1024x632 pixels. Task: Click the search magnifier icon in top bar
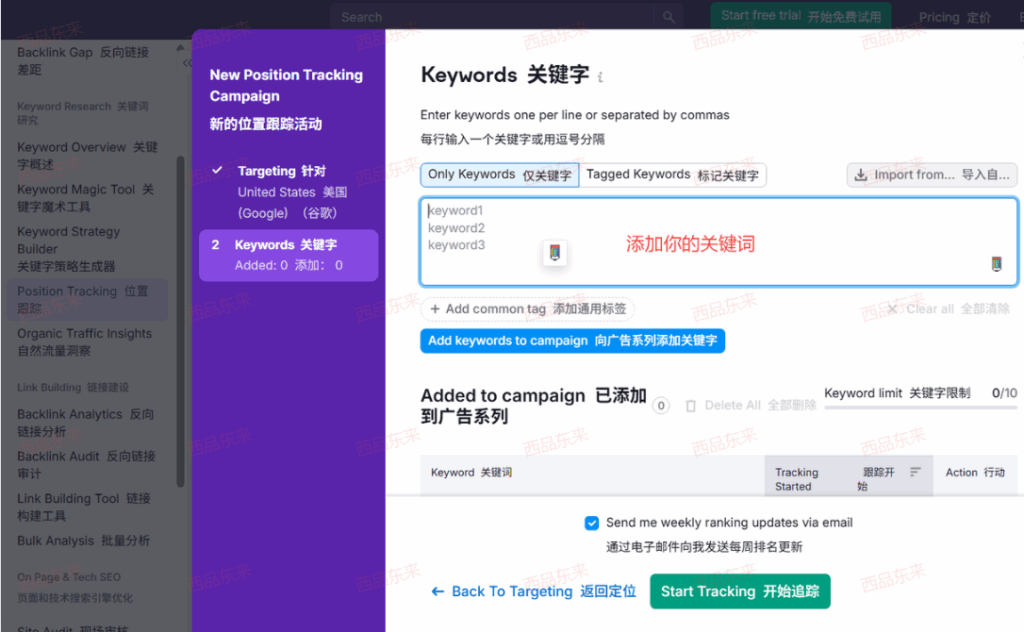point(668,17)
